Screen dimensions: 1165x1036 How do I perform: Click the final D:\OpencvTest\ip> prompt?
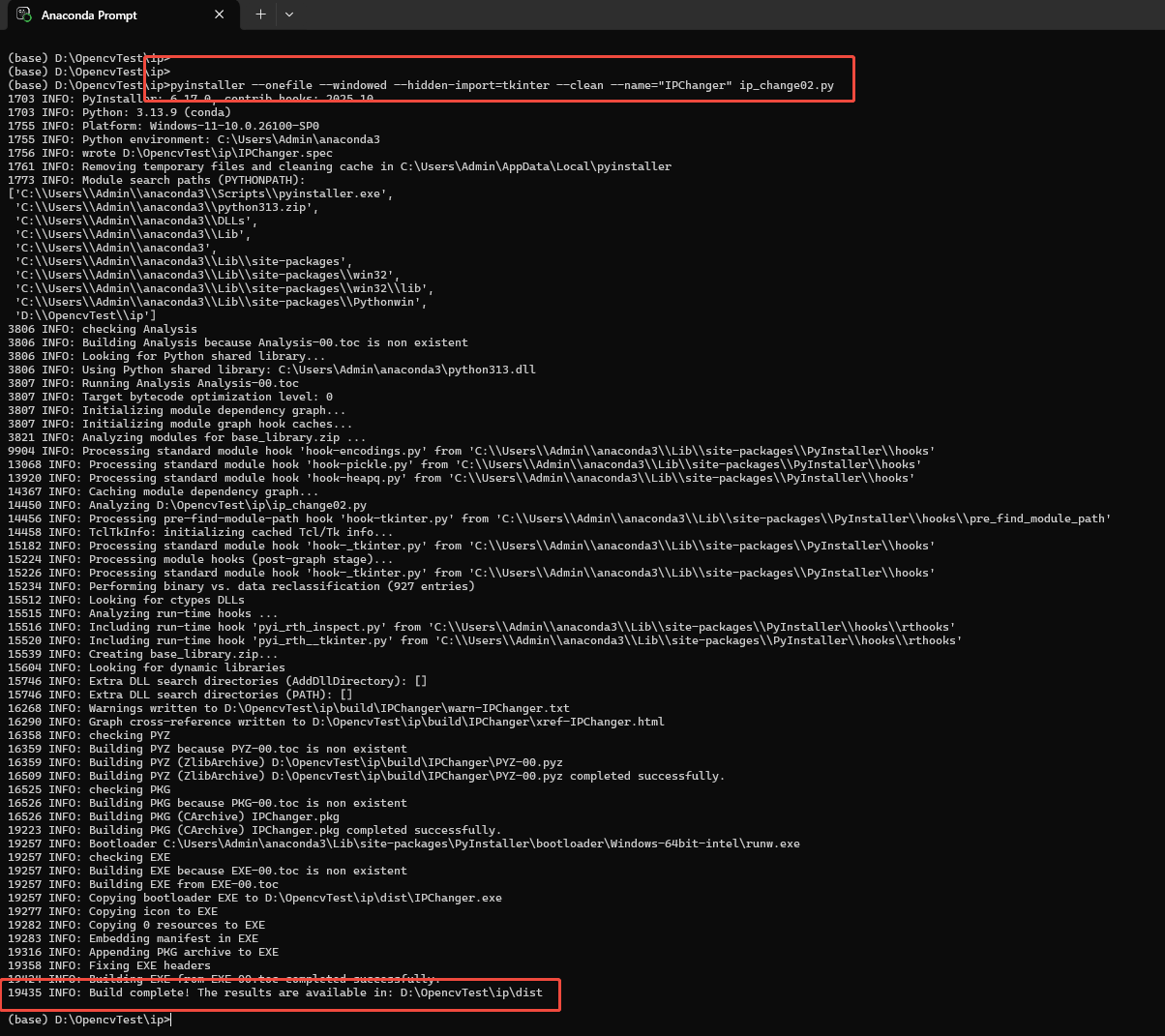89,1020
